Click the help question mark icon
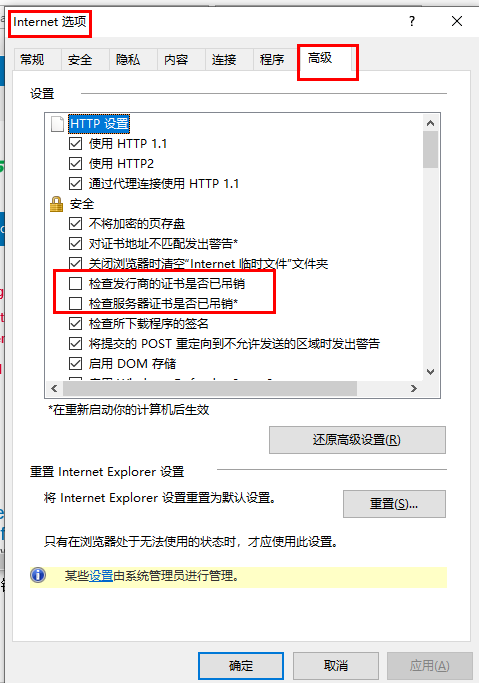This screenshot has height=683, width=479. [x=412, y=21]
